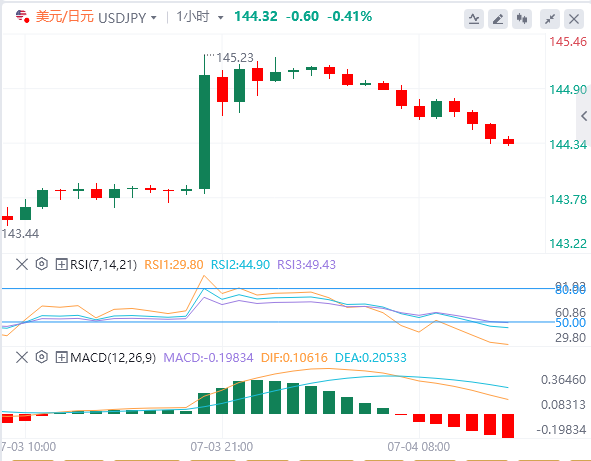The width and height of the screenshot is (591, 461).
Task: Click the 0.08313 MACD axis label
Action: pos(563,405)
